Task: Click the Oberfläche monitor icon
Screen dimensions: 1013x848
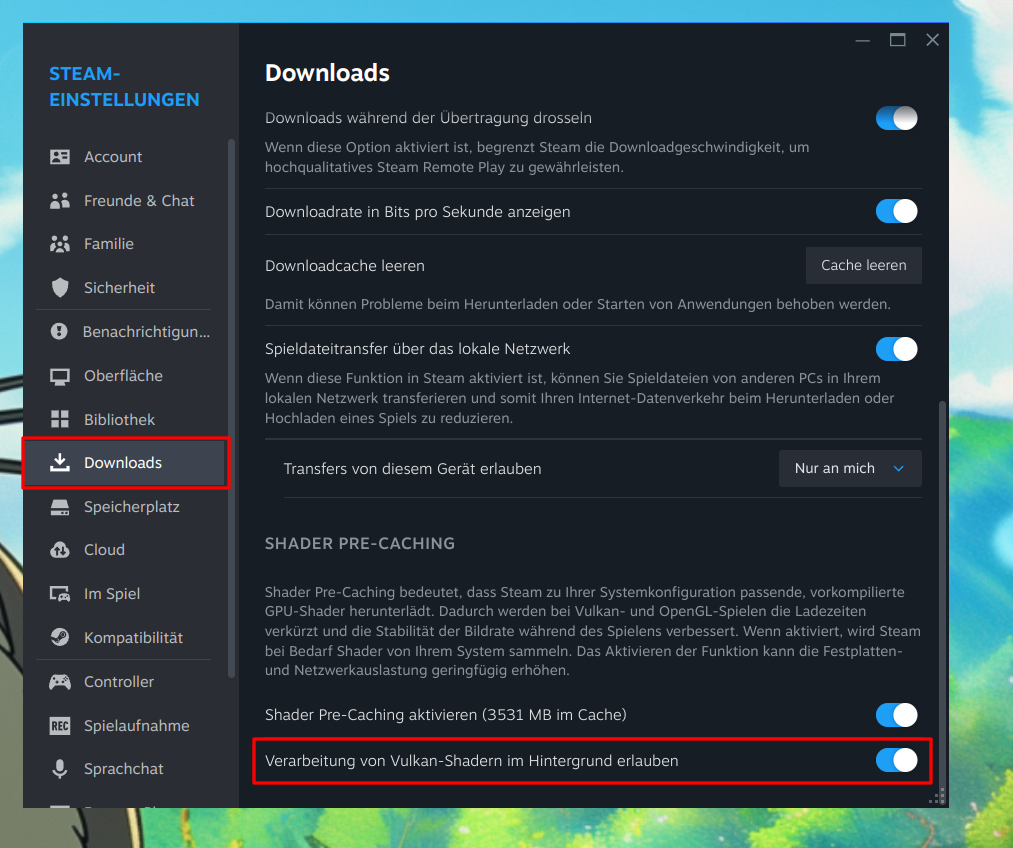Action: click(x=59, y=376)
